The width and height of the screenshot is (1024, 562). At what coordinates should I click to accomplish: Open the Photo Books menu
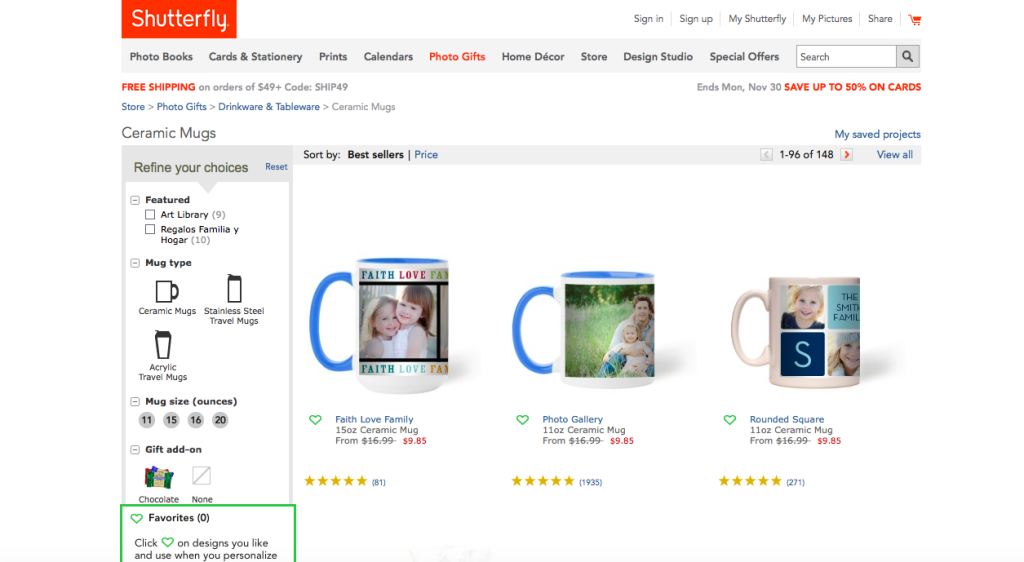coord(161,57)
